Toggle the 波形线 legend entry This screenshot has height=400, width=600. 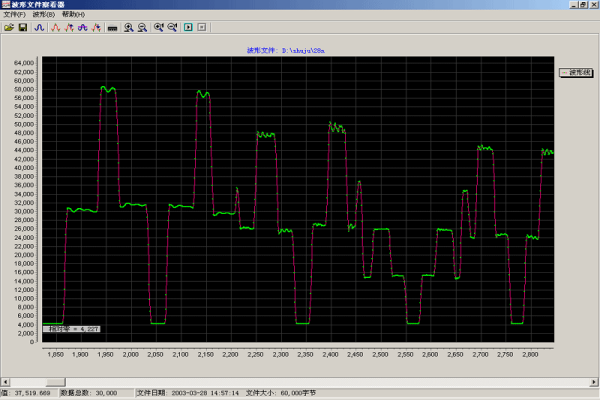575,72
